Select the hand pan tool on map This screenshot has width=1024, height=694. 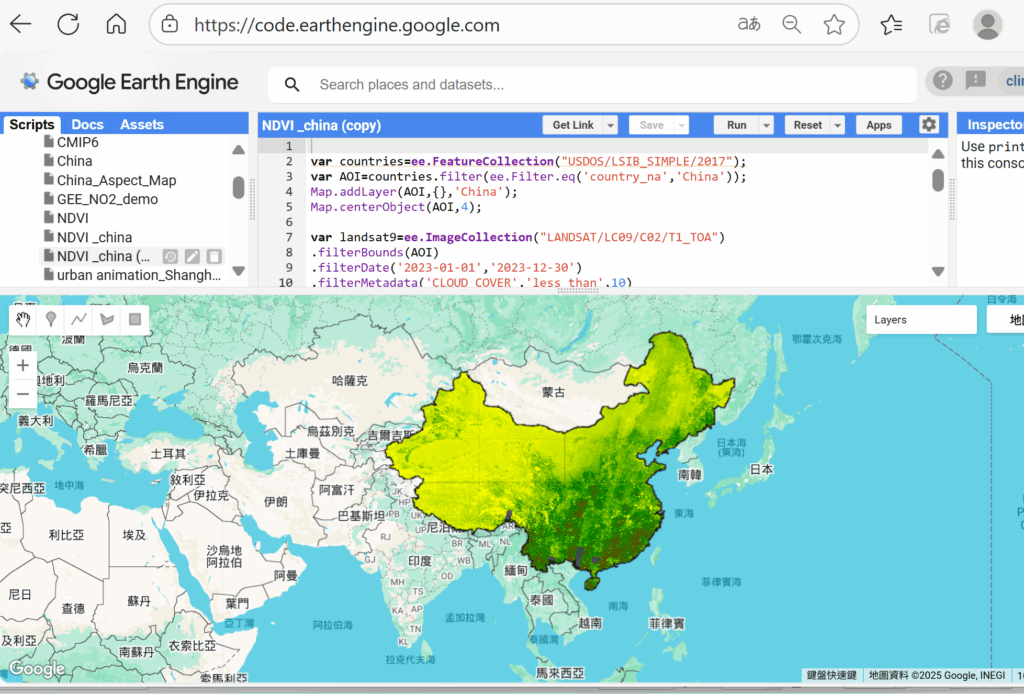[x=23, y=319]
